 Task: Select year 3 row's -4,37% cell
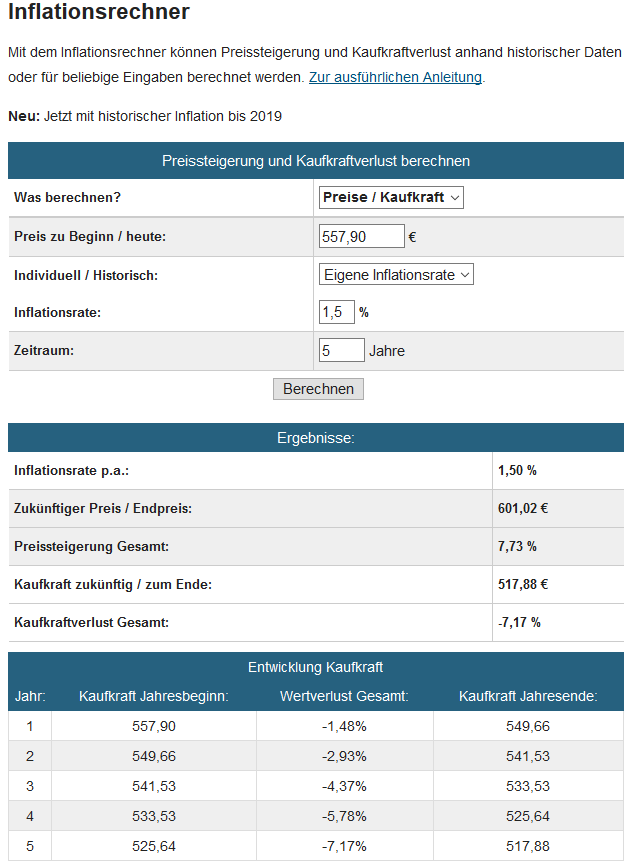pyautogui.click(x=344, y=786)
